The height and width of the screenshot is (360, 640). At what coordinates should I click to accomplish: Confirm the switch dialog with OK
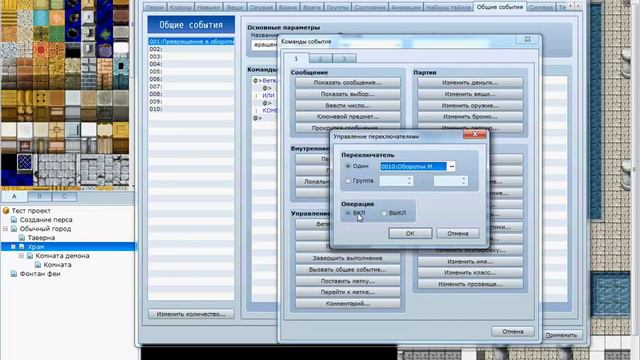tap(410, 233)
